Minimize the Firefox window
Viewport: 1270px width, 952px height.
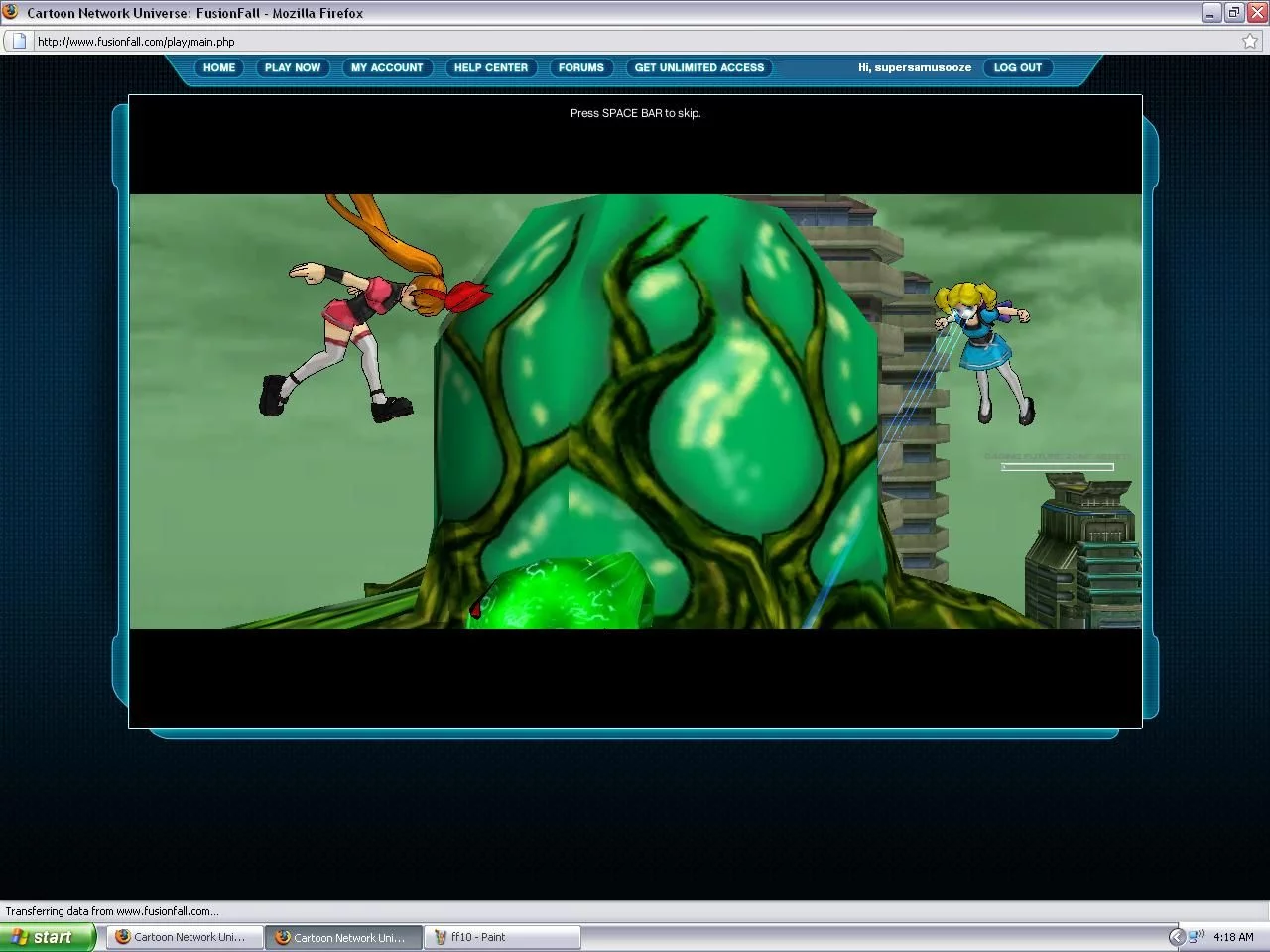coord(1211,12)
